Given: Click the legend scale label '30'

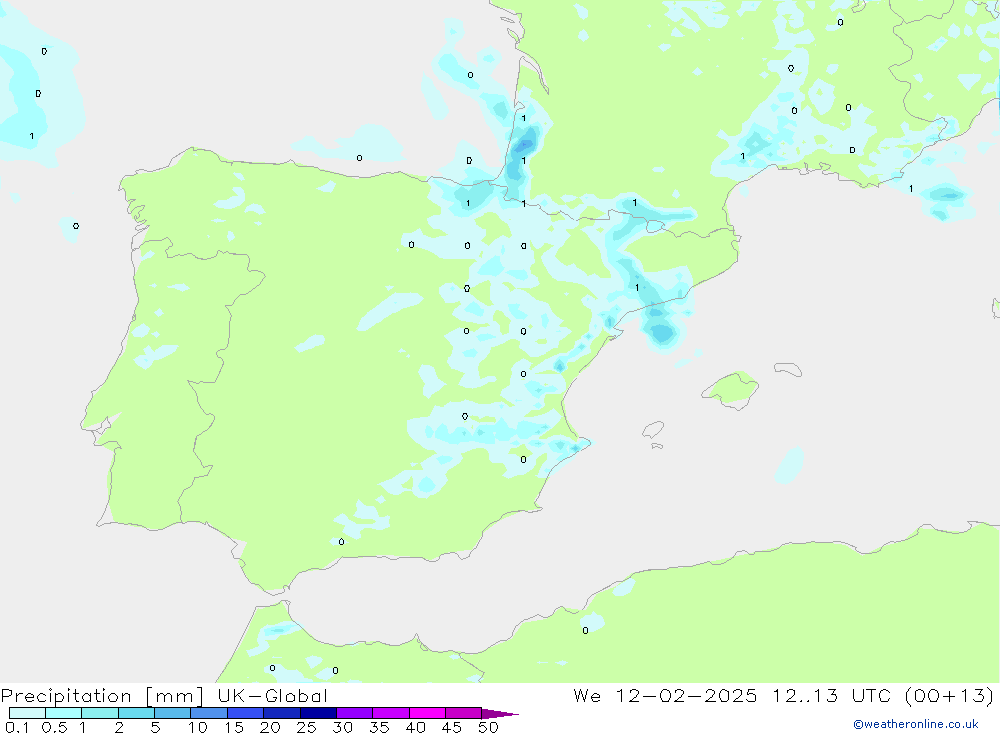Looking at the screenshot, I should tap(343, 727).
